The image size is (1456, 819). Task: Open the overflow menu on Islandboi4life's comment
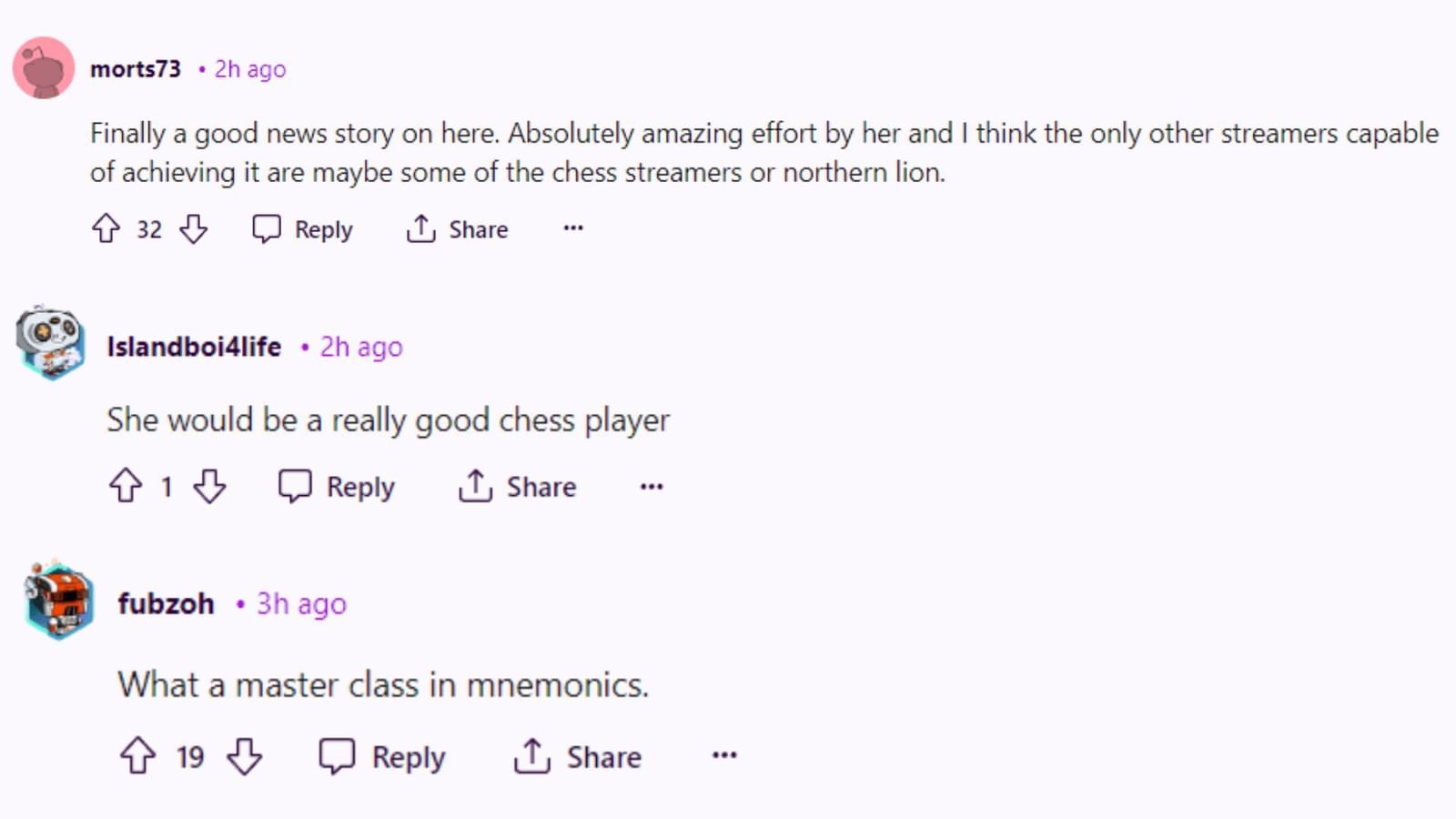[652, 487]
